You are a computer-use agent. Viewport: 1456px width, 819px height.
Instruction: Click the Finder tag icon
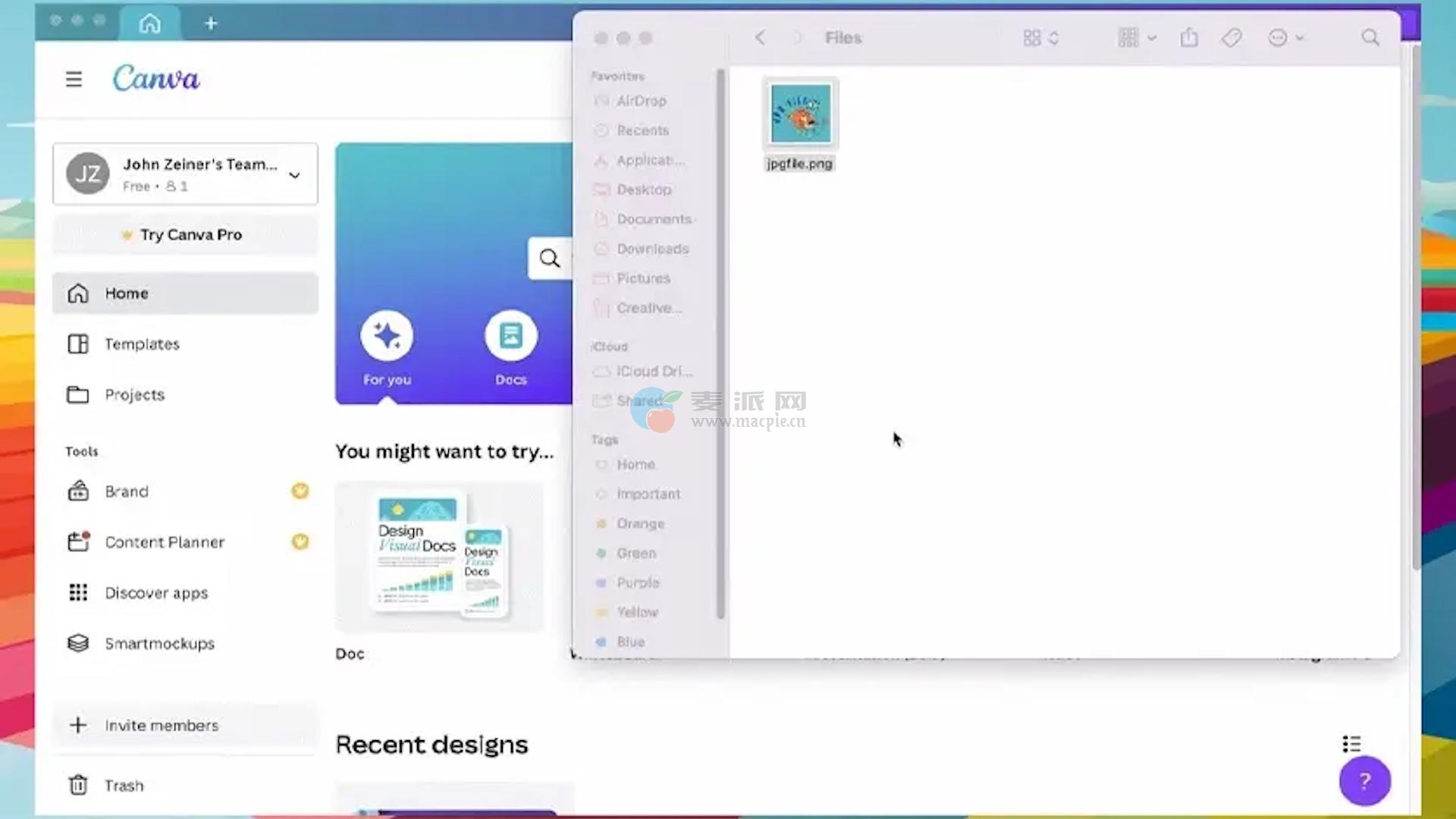pos(1232,38)
